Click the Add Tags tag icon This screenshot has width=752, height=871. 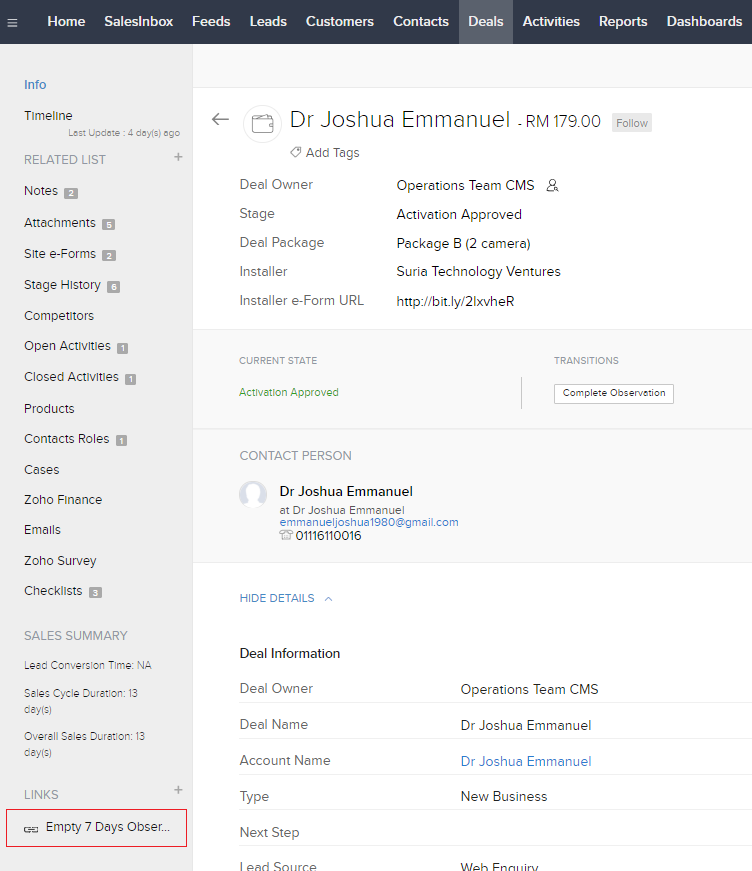pos(296,153)
